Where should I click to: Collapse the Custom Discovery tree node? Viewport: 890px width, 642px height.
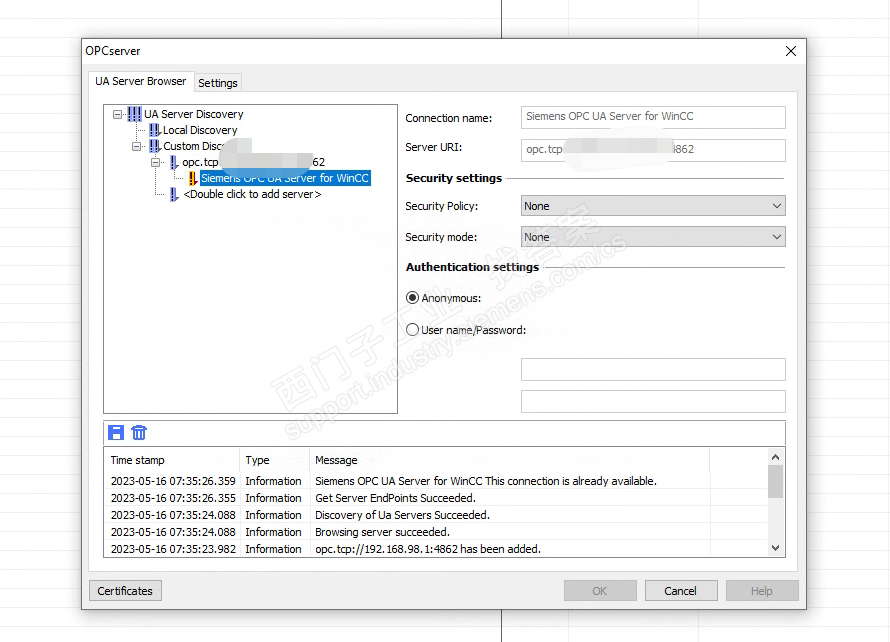coord(136,146)
